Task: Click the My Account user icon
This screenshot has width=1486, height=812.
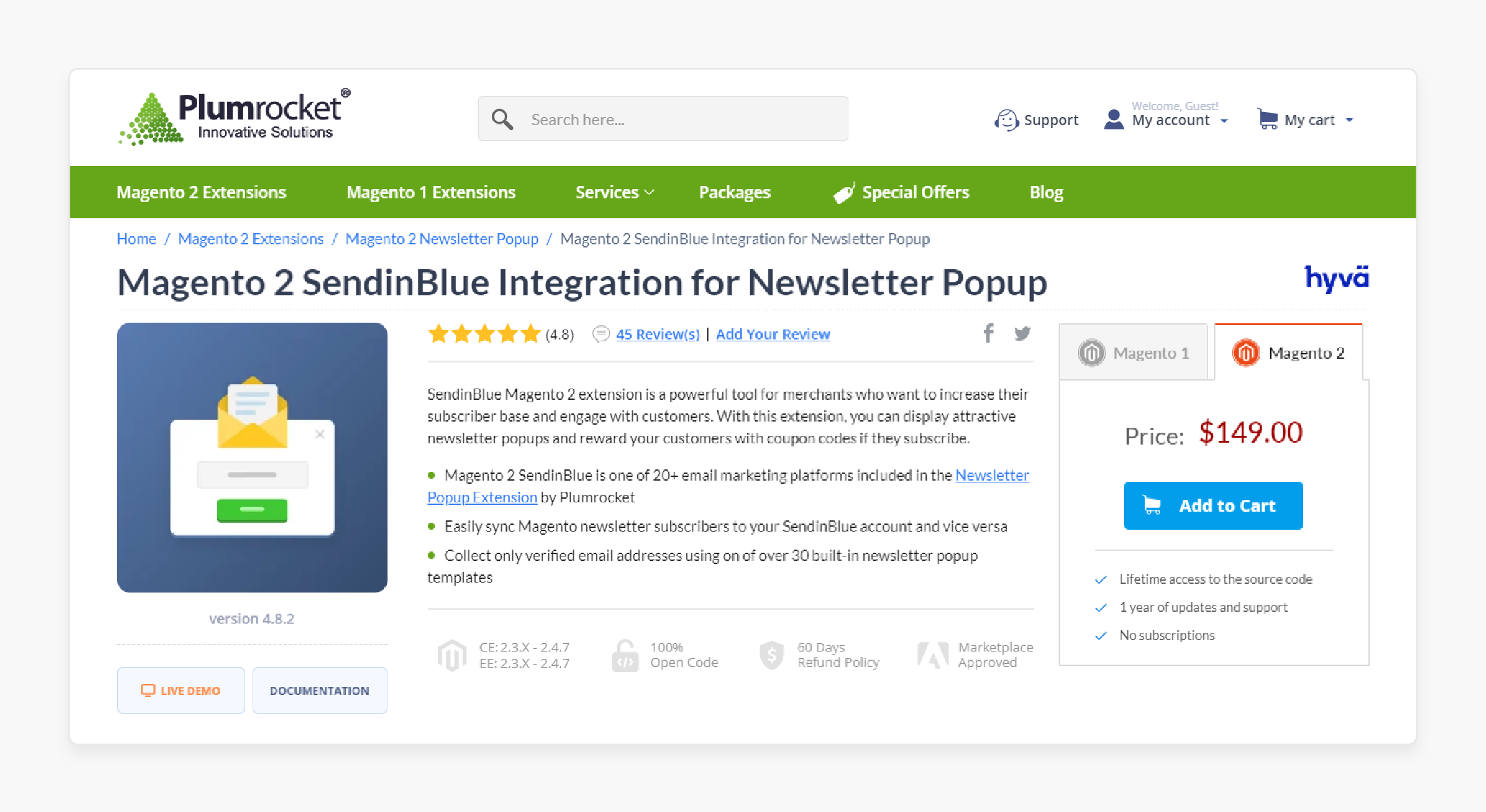Action: pos(1113,120)
